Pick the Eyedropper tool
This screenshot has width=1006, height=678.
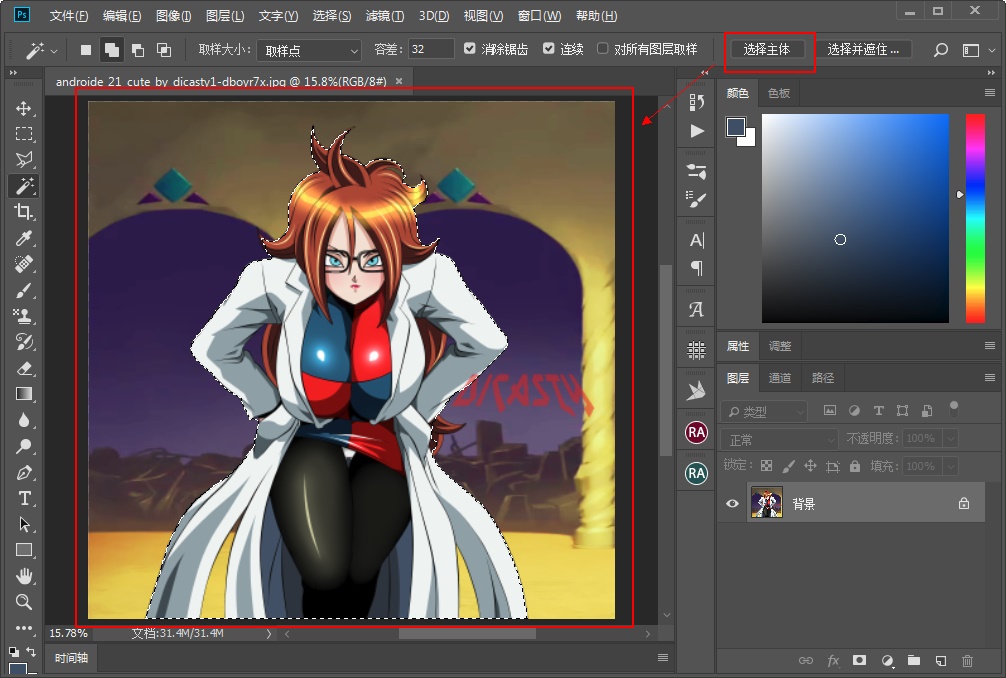click(x=24, y=238)
